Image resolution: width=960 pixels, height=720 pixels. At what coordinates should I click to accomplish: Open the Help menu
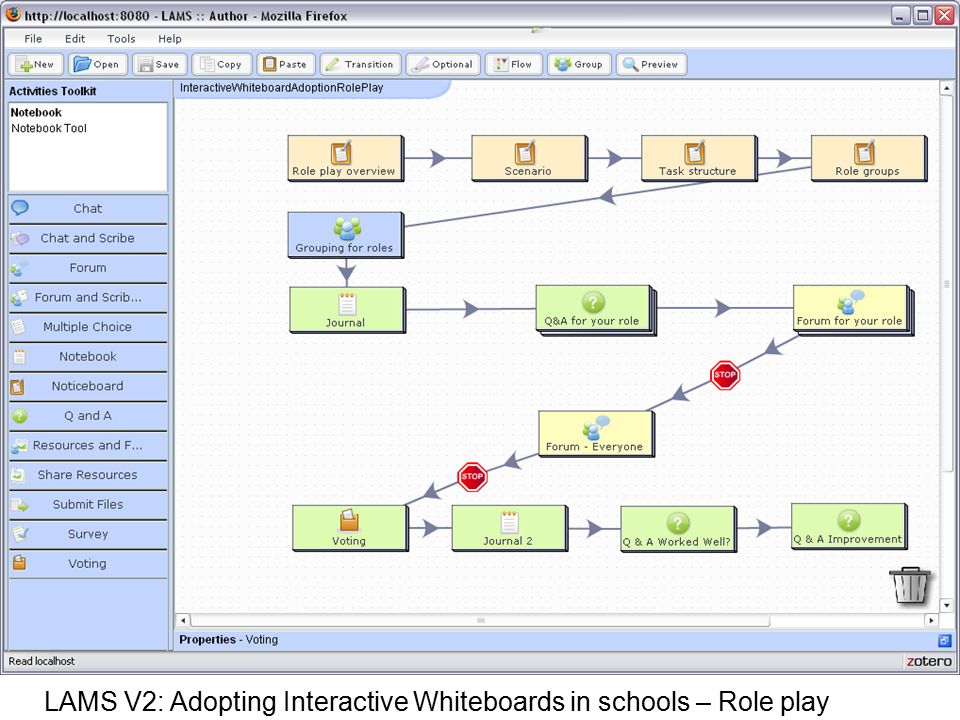(170, 39)
